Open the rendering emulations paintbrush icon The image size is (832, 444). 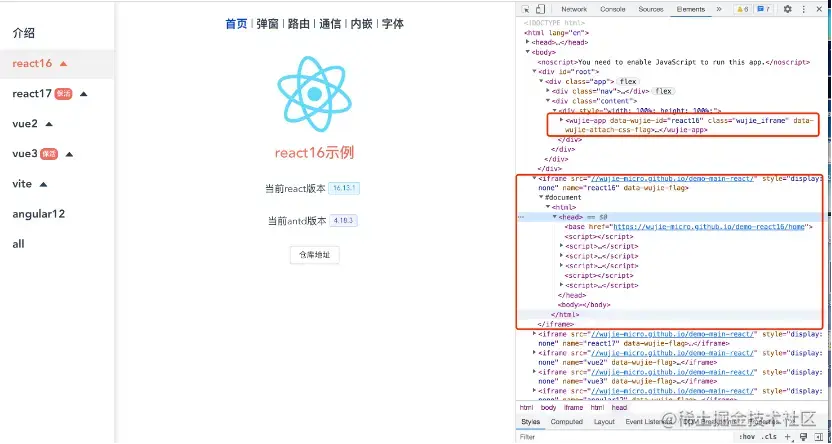pyautogui.click(x=804, y=437)
